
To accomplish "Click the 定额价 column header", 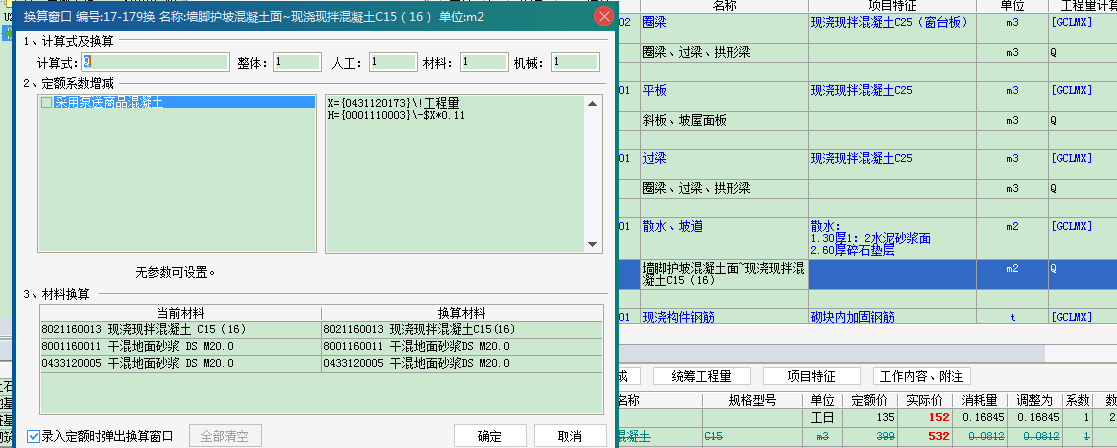I will click(x=870, y=400).
